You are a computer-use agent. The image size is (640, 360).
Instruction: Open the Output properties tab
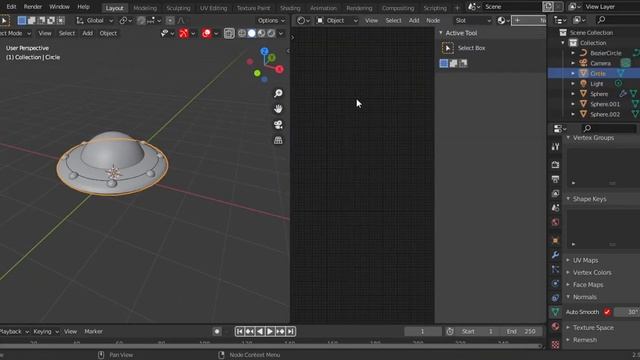pos(555,179)
